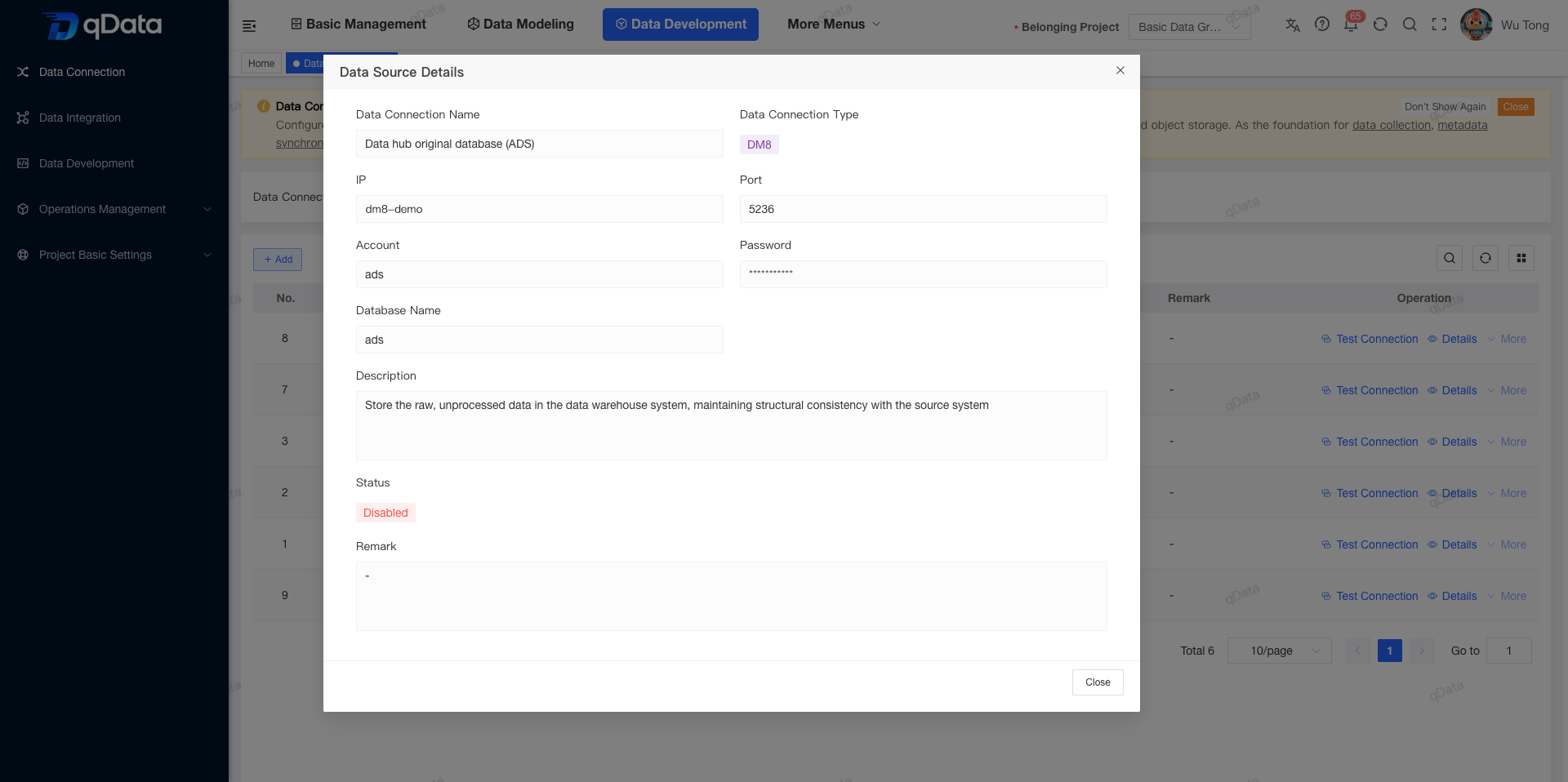Open notifications bell with 65 badge

[1352, 24]
